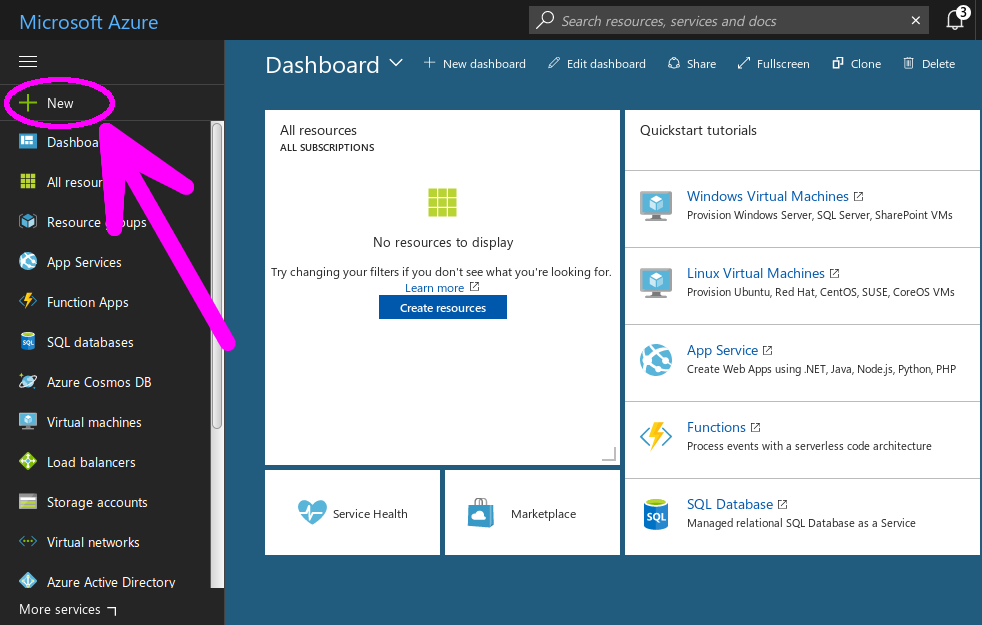The height and width of the screenshot is (625, 982).
Task: Select the All resources grid icon in sidebar
Action: [x=28, y=182]
